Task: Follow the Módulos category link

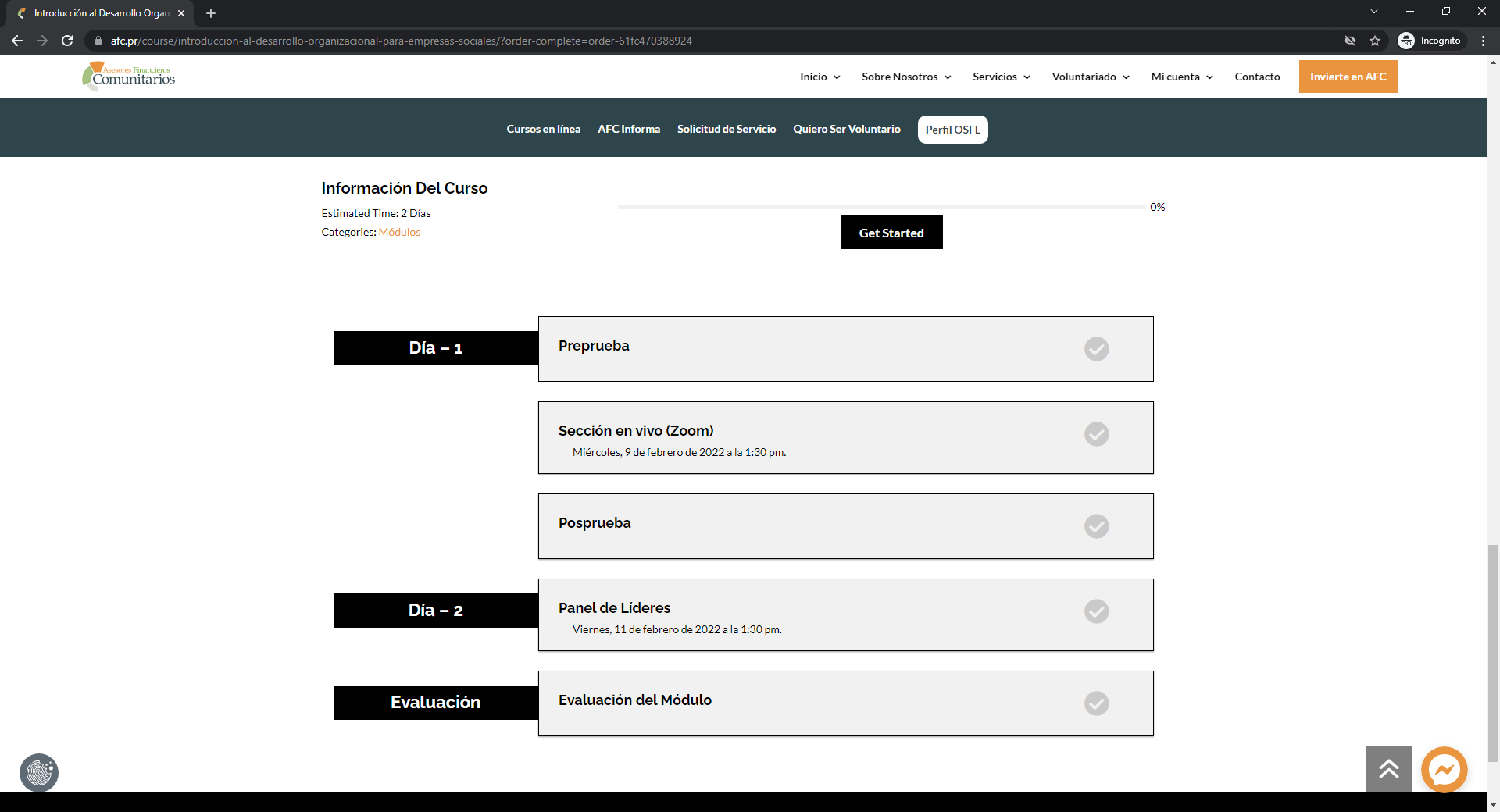Action: (x=399, y=233)
